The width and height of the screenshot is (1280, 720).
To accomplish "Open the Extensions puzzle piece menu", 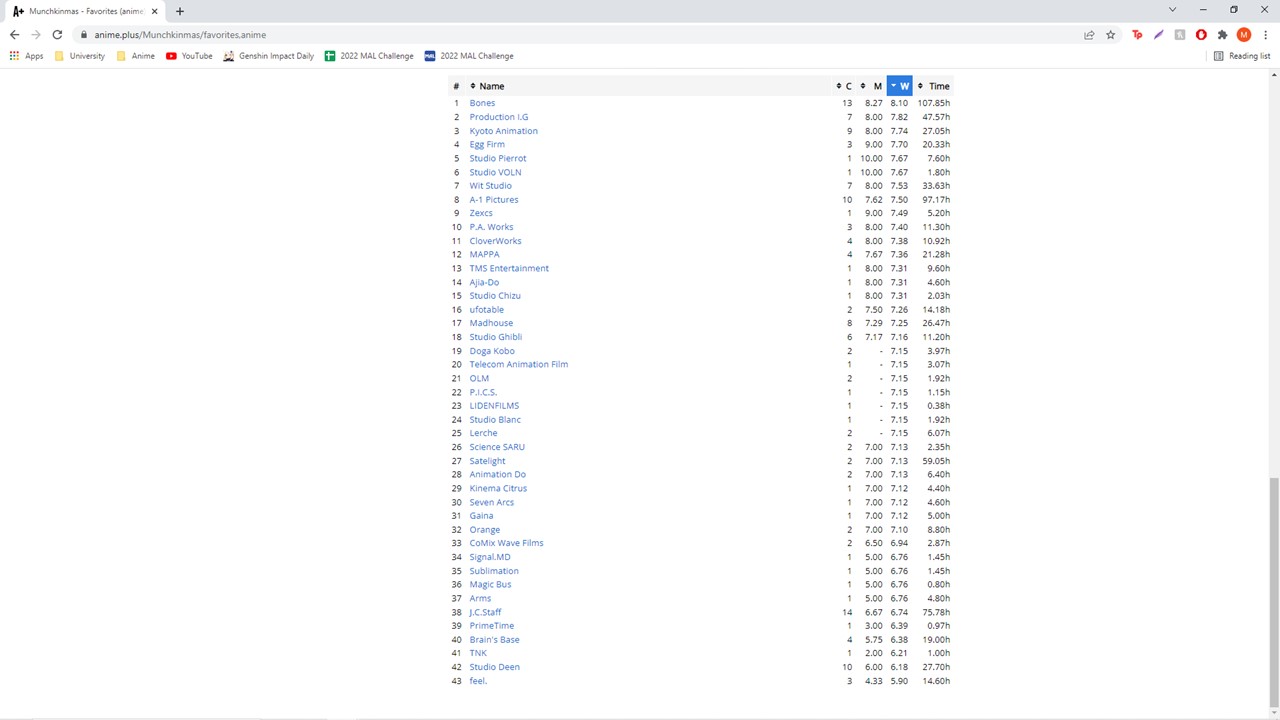I will pyautogui.click(x=1222, y=35).
